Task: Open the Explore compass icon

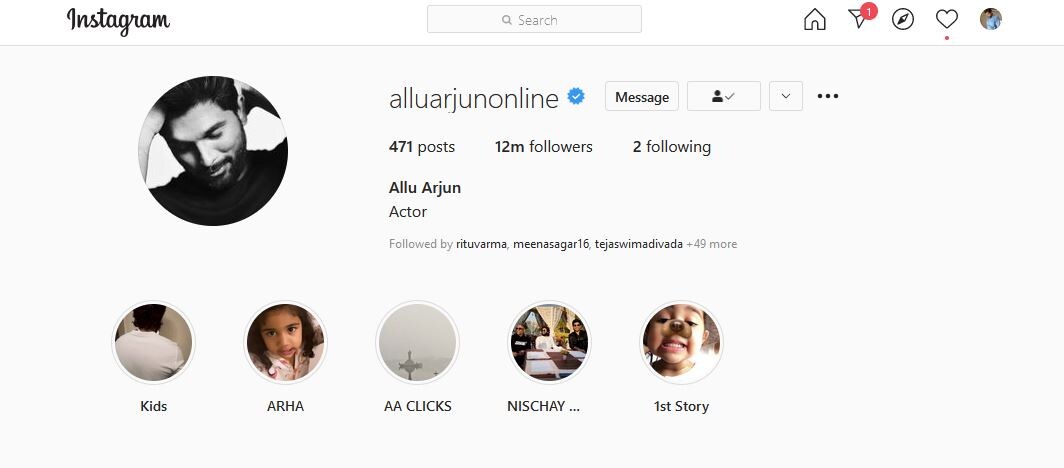Action: [902, 20]
